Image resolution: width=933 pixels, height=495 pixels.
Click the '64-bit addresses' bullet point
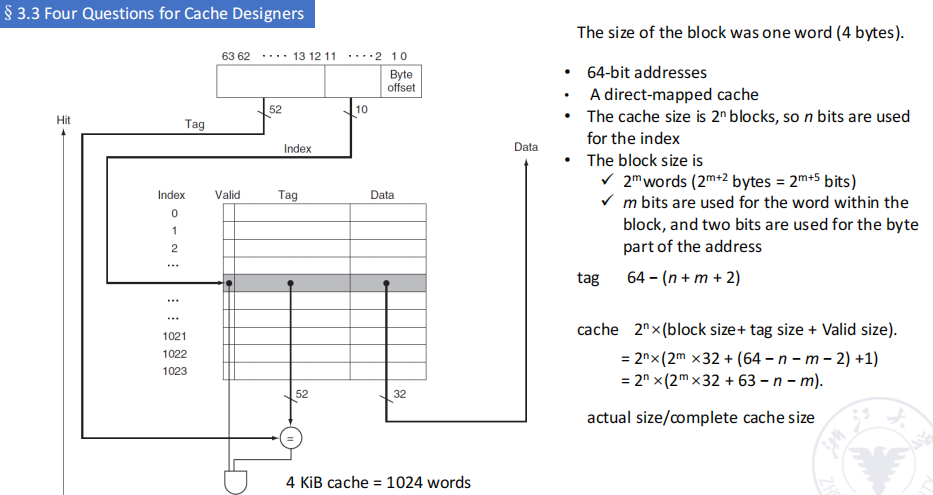click(646, 72)
